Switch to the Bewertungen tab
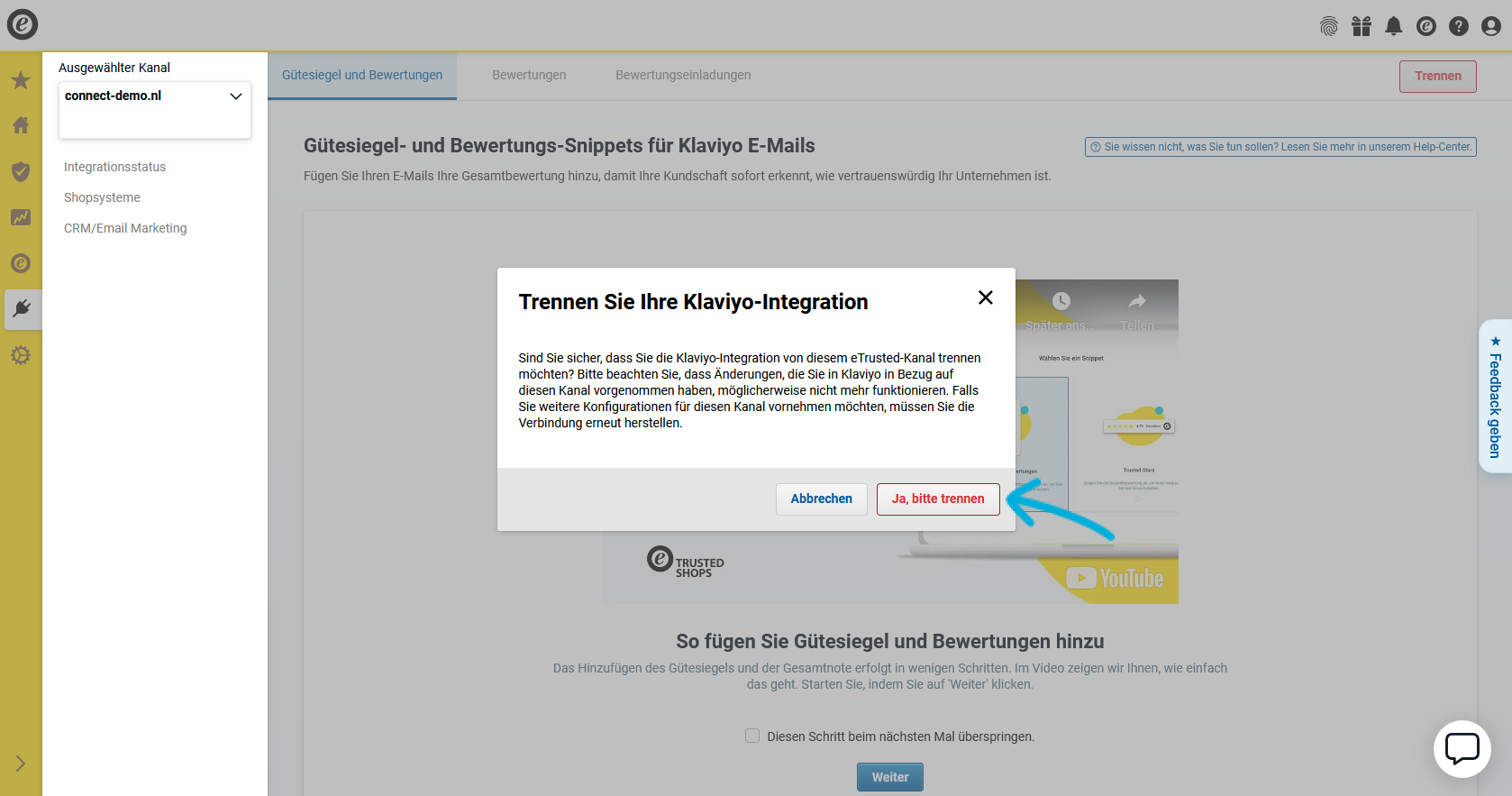 pyautogui.click(x=529, y=75)
